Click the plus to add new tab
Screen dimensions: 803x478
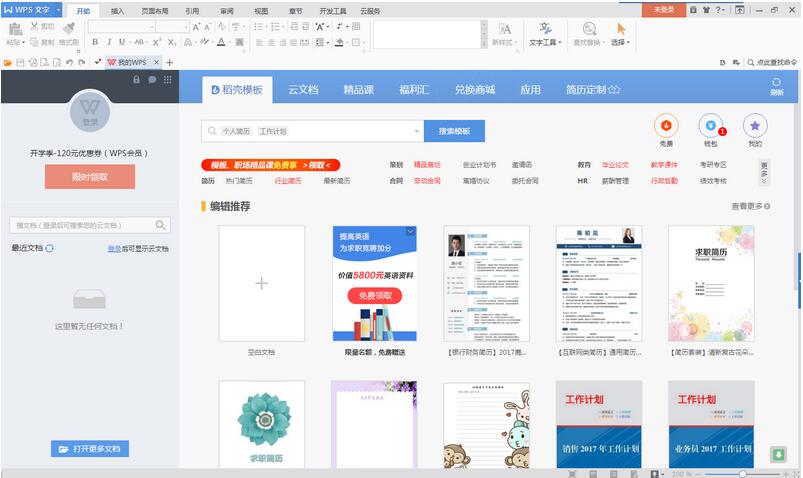170,63
